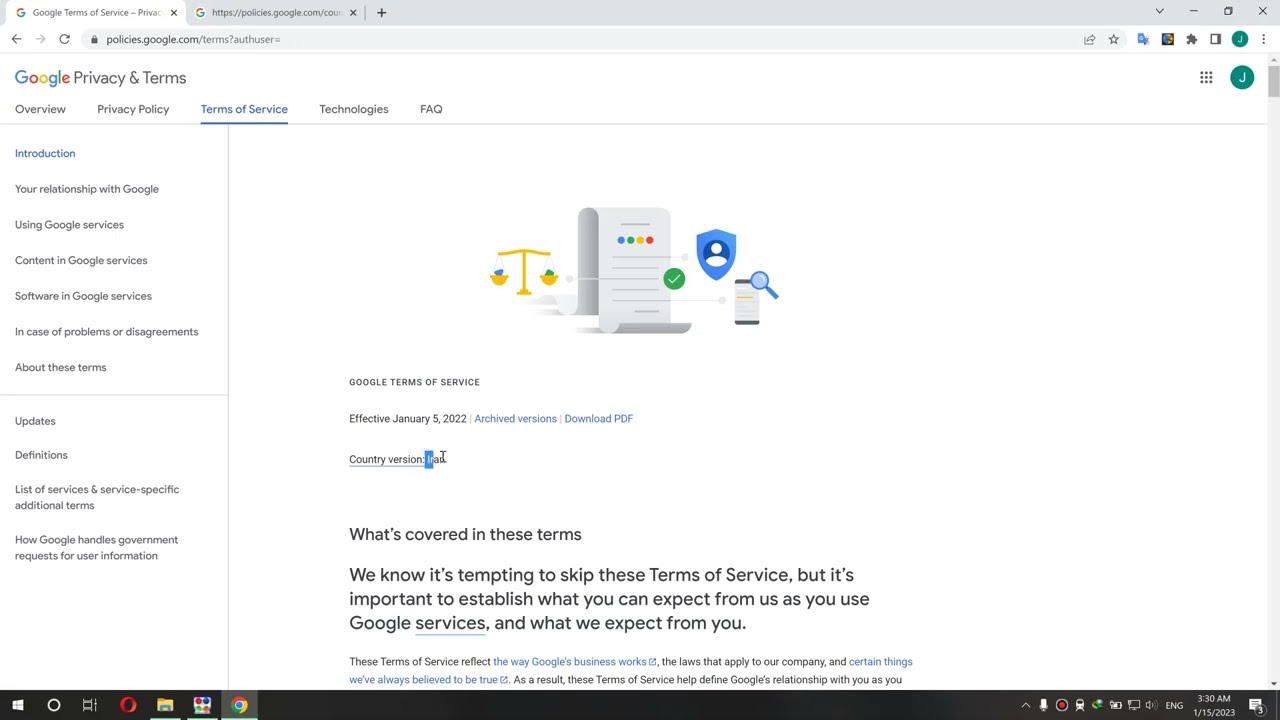
Task: Open the Google Translate extension
Action: pos(1143,39)
